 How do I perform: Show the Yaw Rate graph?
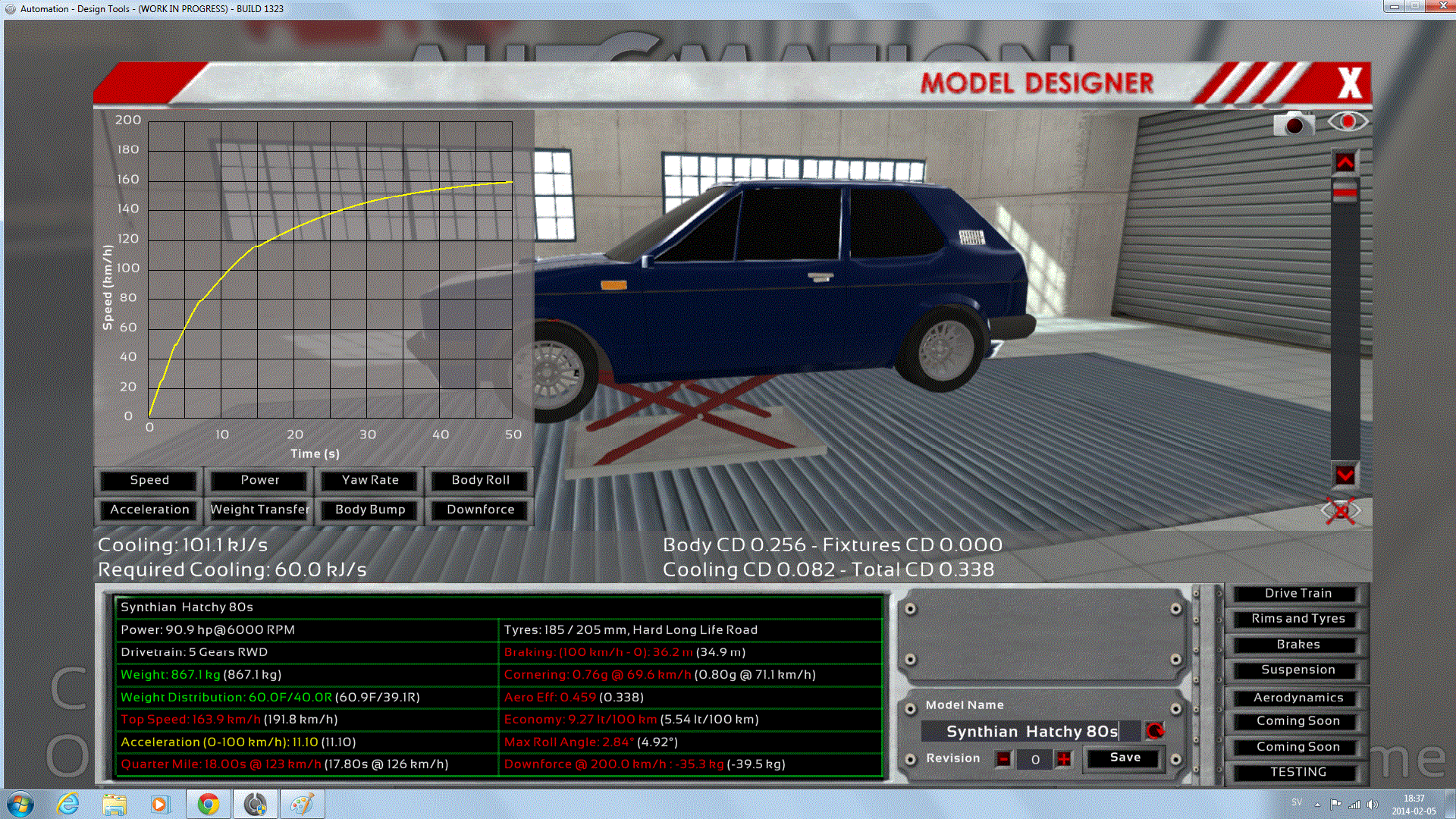click(370, 480)
